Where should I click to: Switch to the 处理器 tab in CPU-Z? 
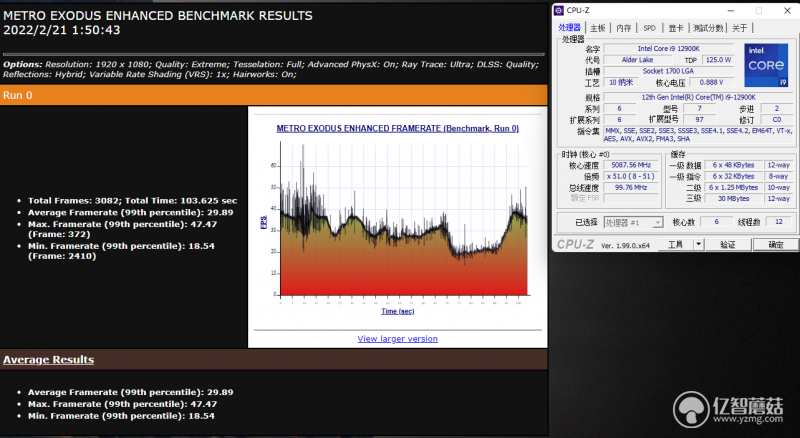click(569, 28)
